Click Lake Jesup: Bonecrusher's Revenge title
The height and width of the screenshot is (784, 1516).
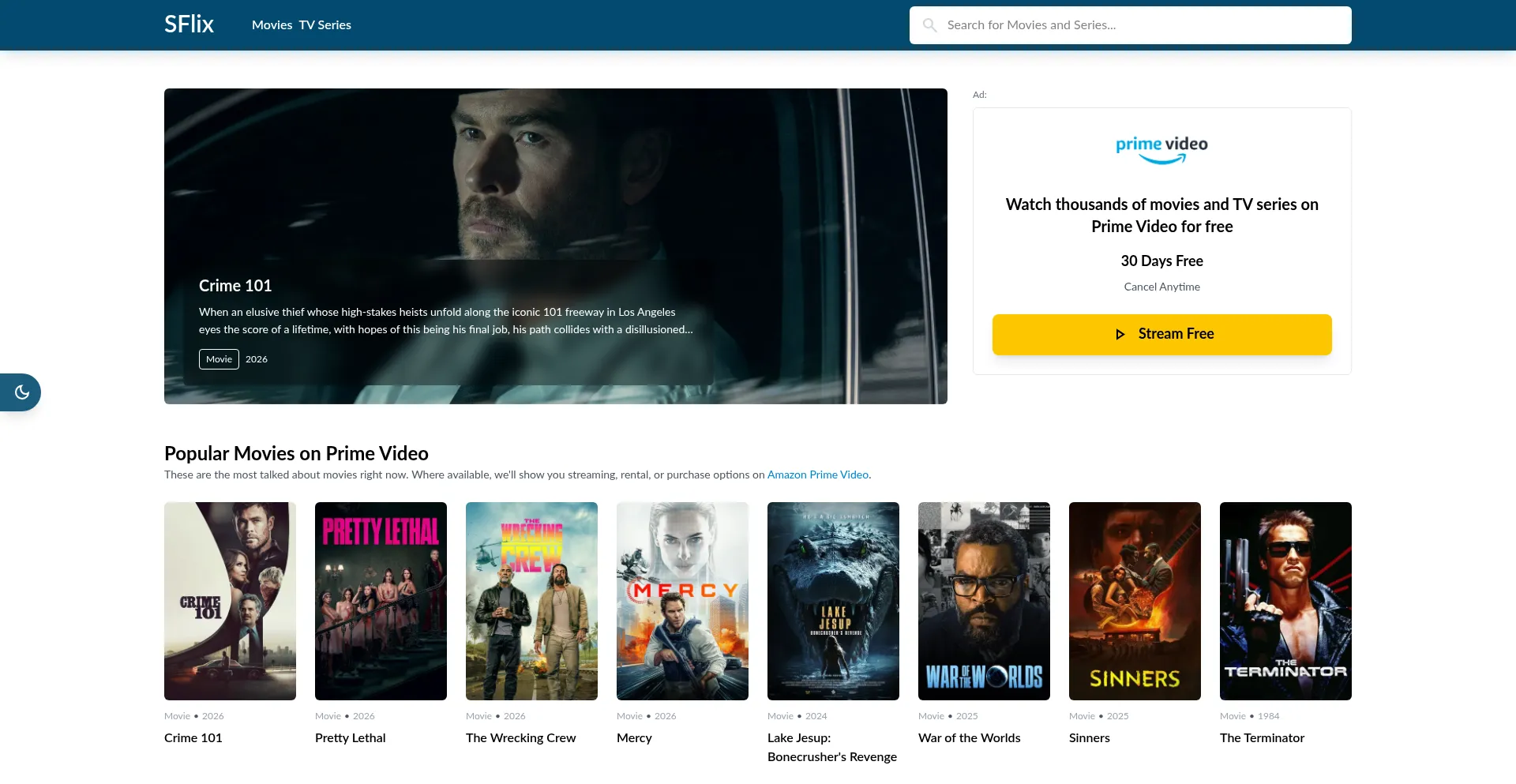click(832, 748)
